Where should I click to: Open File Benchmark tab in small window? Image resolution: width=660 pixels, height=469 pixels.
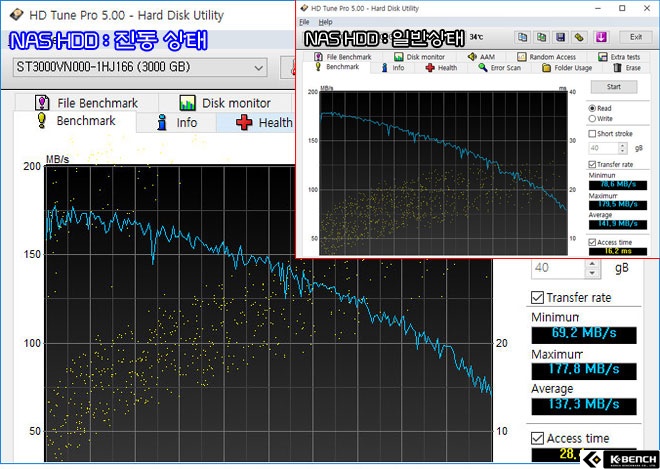(x=343, y=57)
